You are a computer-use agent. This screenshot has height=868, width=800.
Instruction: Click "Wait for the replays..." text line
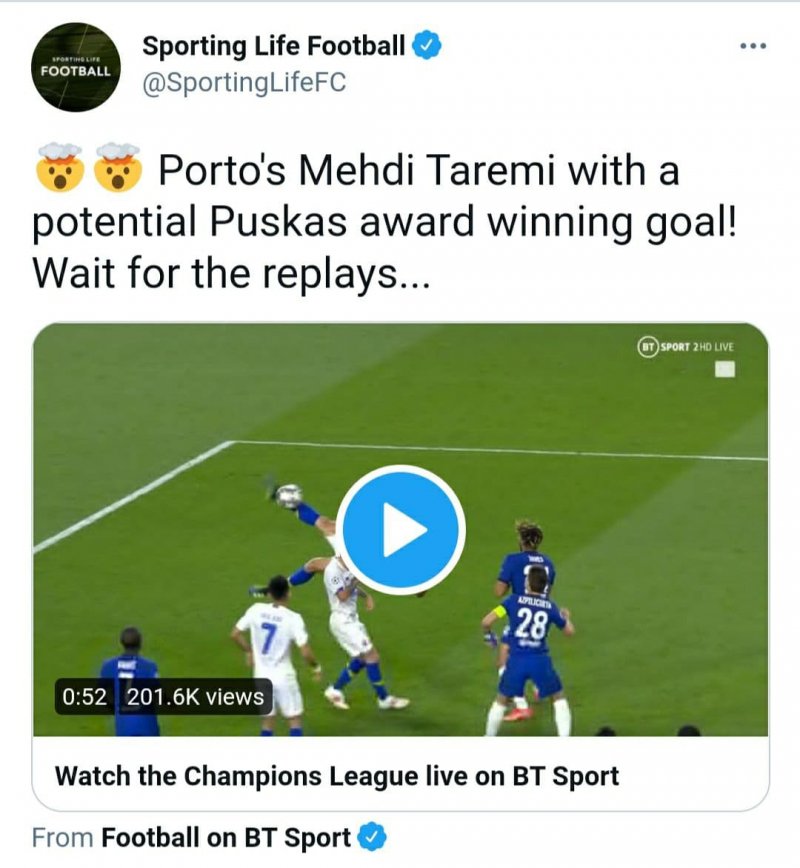coord(231,272)
